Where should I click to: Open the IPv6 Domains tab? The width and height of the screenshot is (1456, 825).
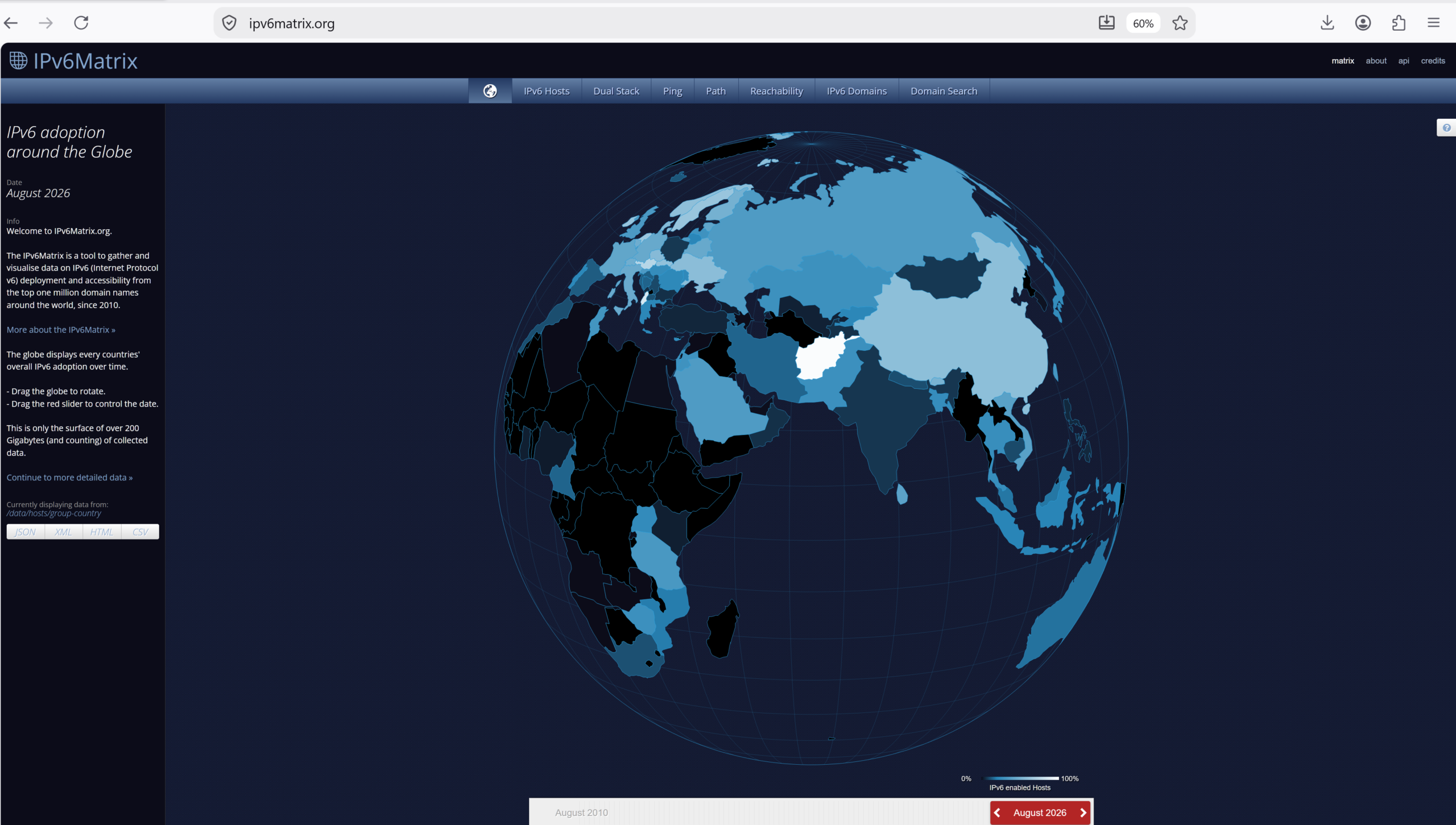point(857,91)
